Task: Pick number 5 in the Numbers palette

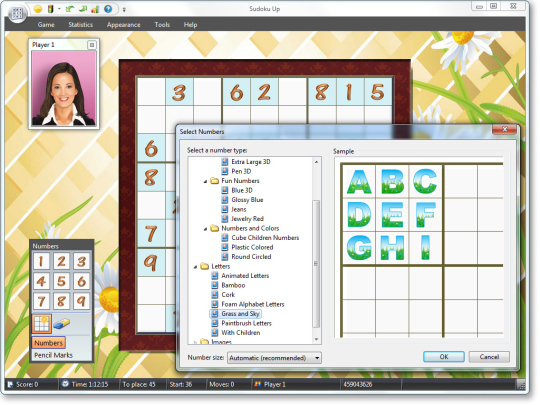Action: [x=61, y=281]
